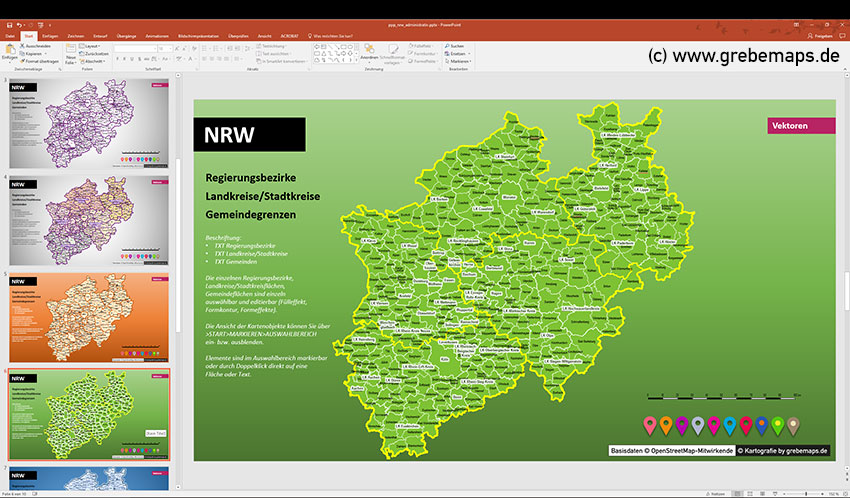Screen dimensions: 850x498
Task: Click the Einfügen paste icon
Action: [10, 50]
